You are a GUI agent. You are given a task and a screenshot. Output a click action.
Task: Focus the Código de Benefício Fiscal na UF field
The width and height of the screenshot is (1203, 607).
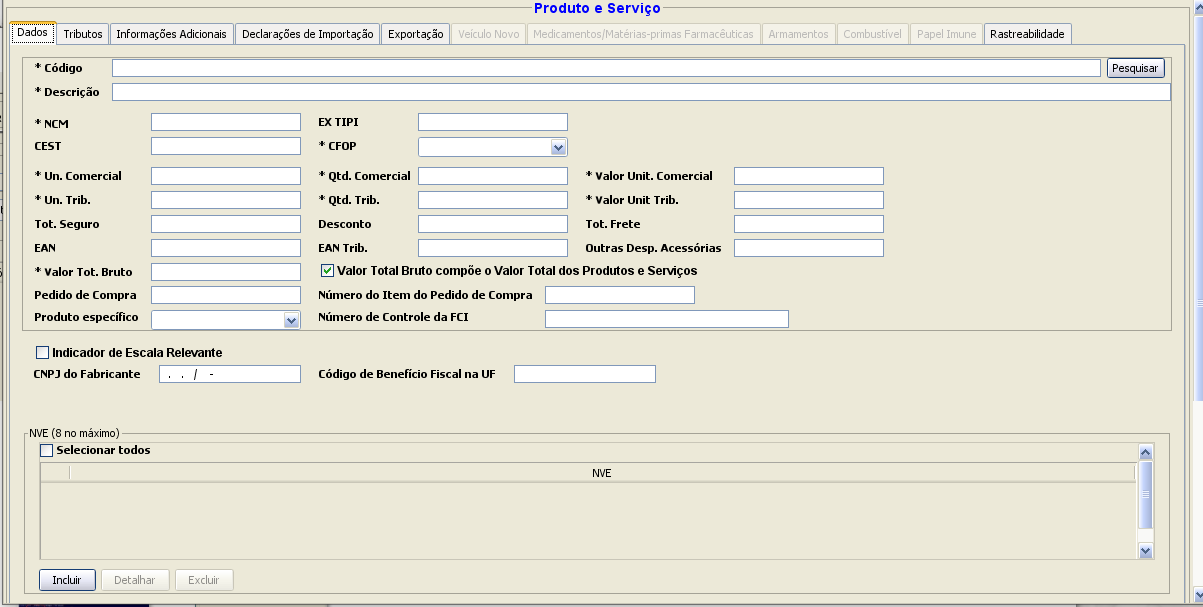[x=584, y=374]
